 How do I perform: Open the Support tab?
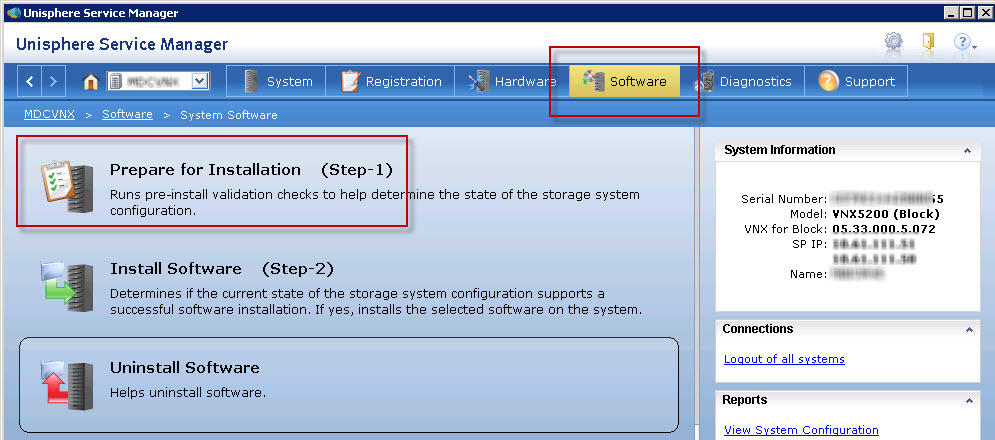(x=855, y=81)
